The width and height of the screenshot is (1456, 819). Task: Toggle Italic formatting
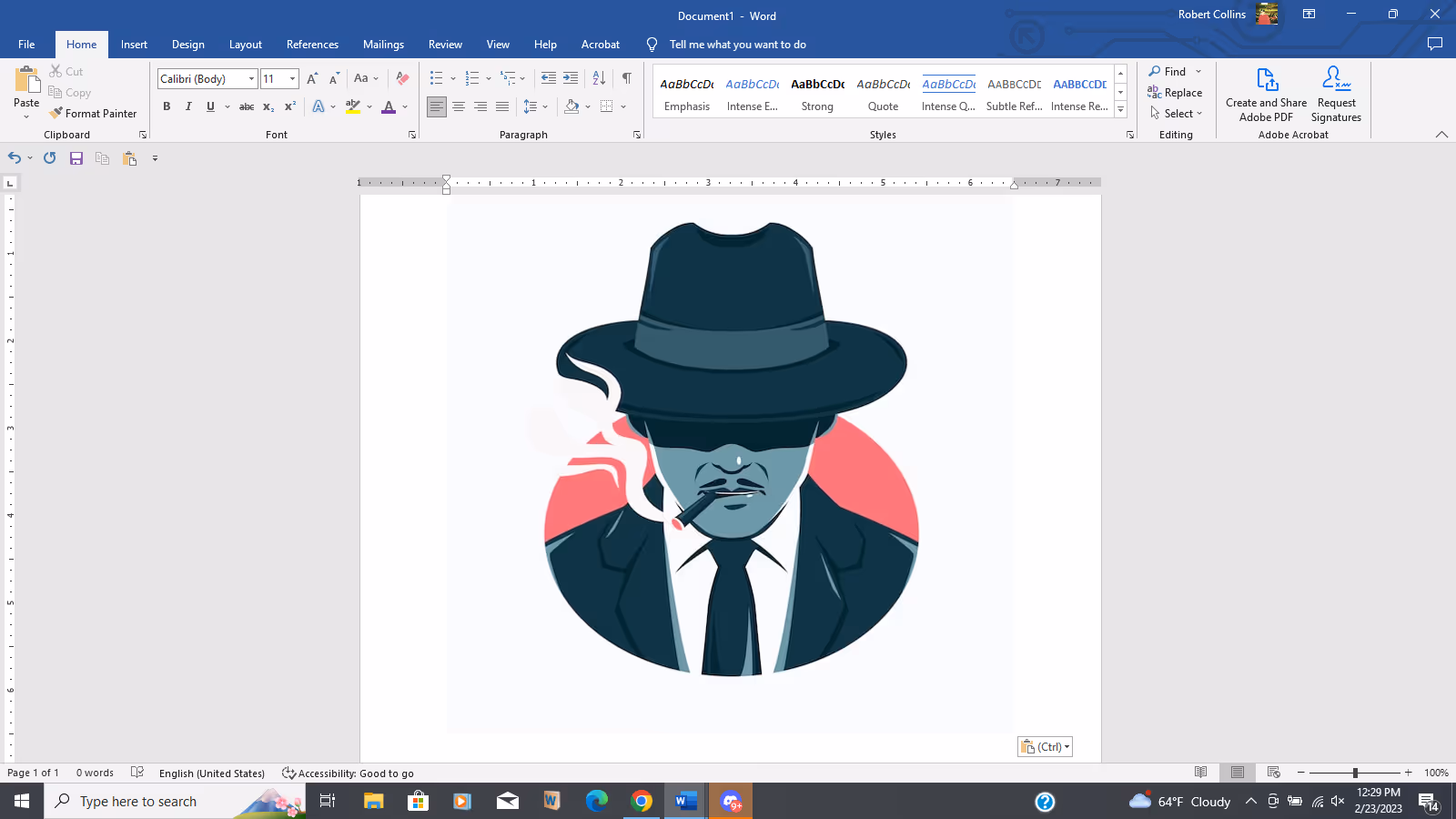188,107
